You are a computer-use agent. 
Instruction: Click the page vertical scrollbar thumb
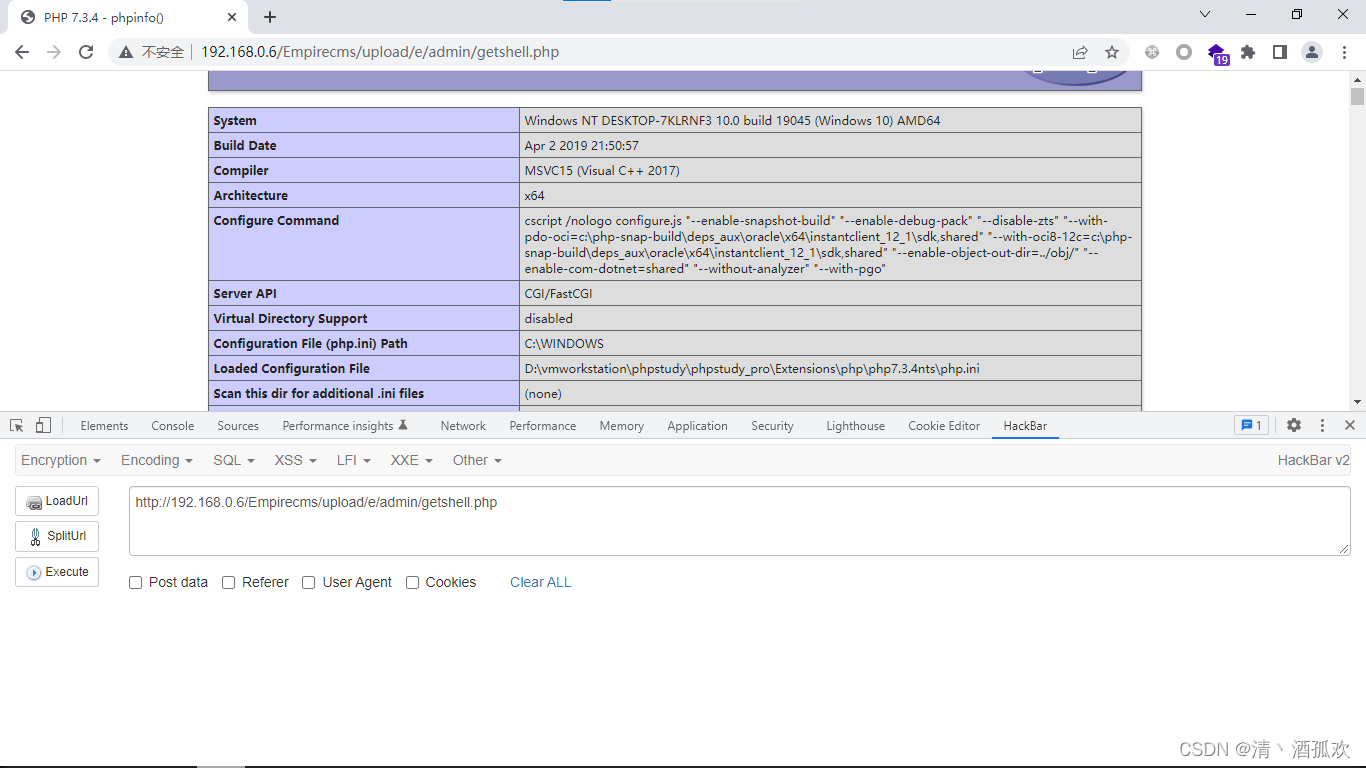pos(1357,97)
